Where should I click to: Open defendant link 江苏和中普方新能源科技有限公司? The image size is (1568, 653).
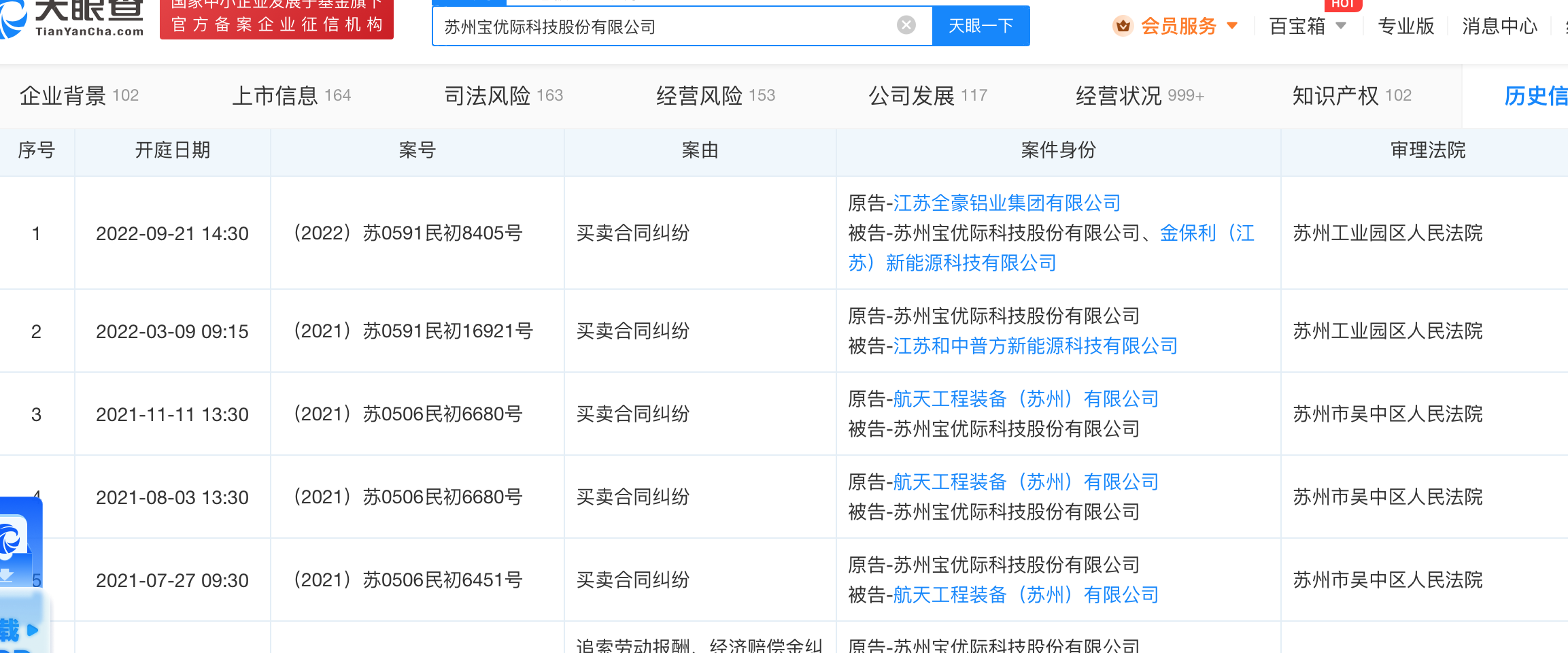tap(1035, 346)
